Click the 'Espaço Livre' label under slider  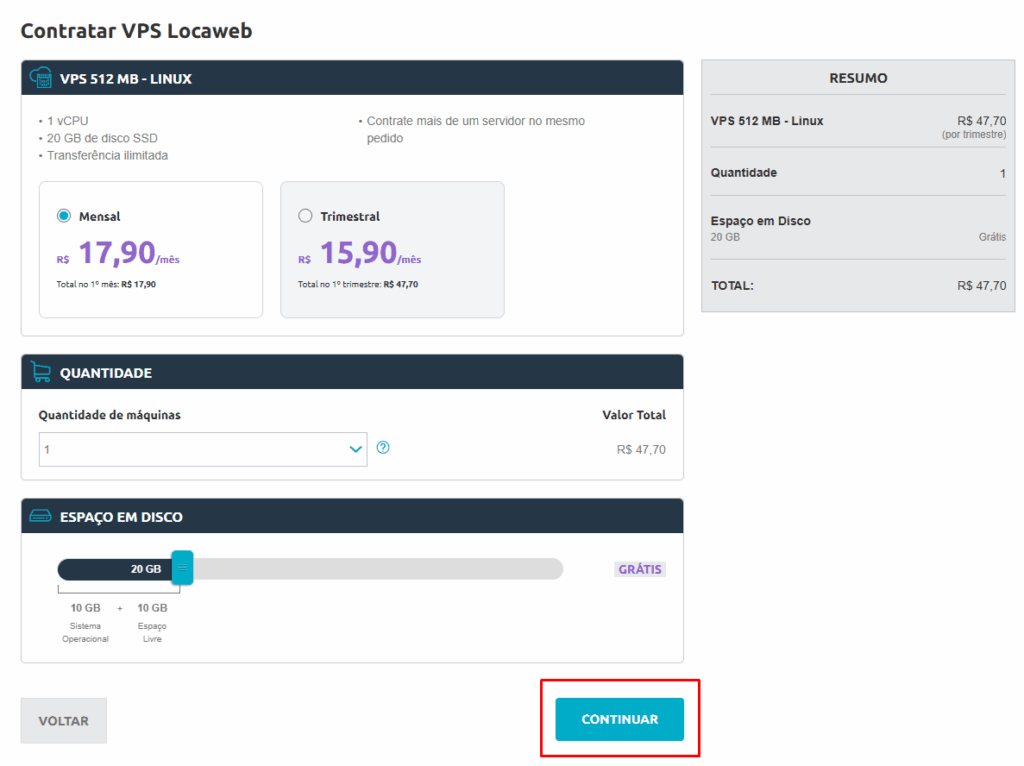click(152, 632)
